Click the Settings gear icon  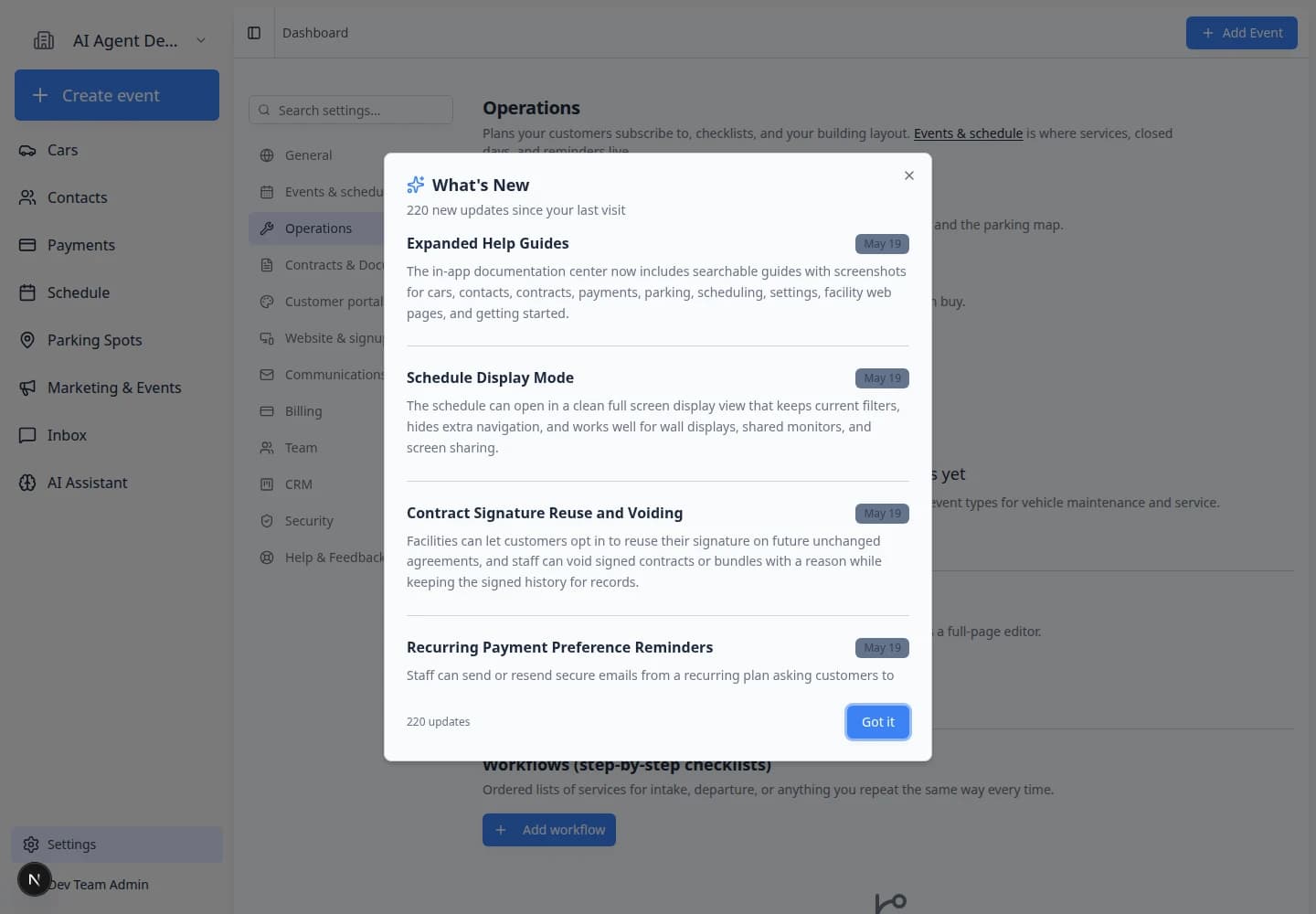31,845
